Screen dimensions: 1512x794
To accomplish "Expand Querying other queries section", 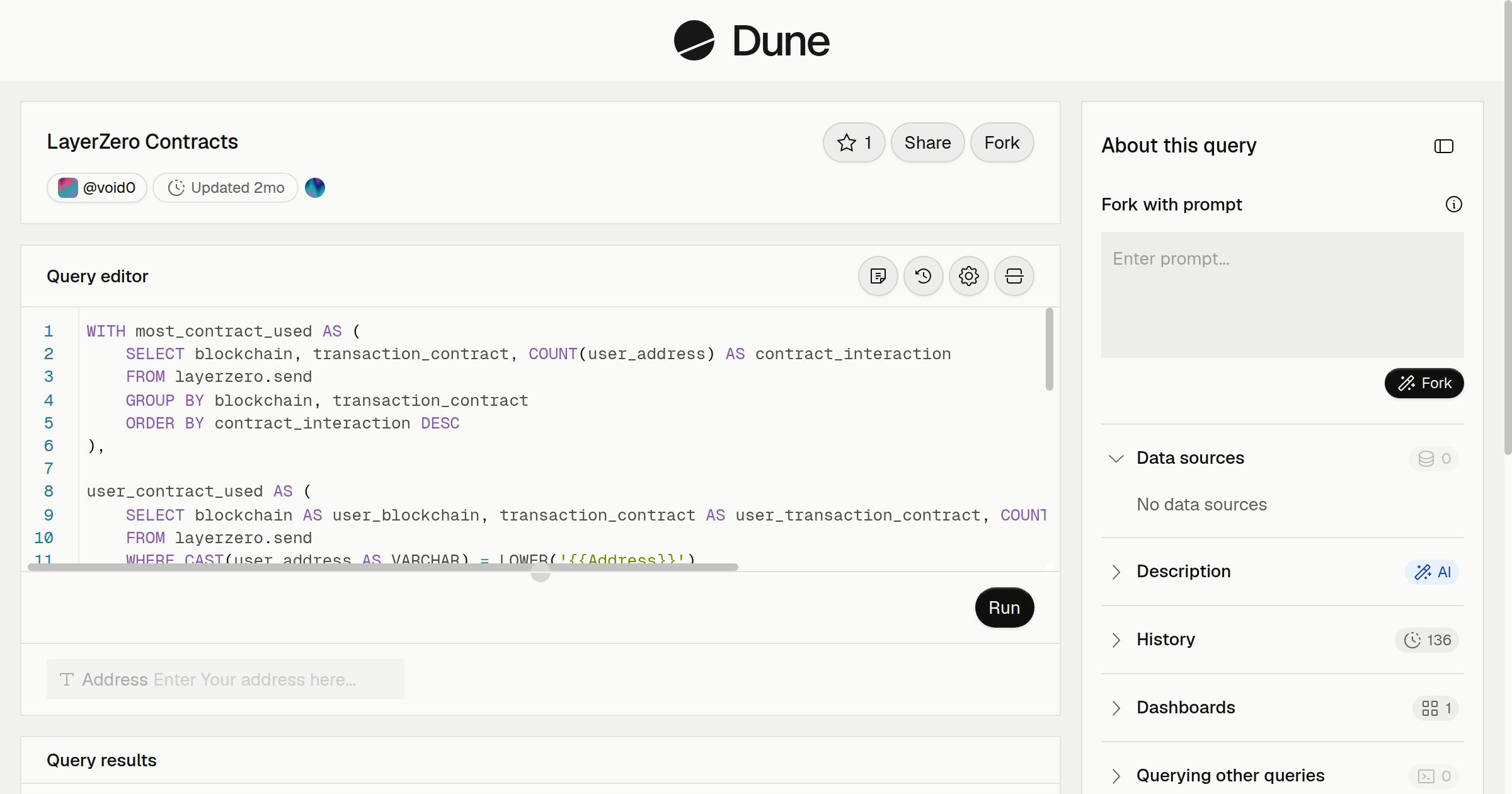I will click(1116, 776).
